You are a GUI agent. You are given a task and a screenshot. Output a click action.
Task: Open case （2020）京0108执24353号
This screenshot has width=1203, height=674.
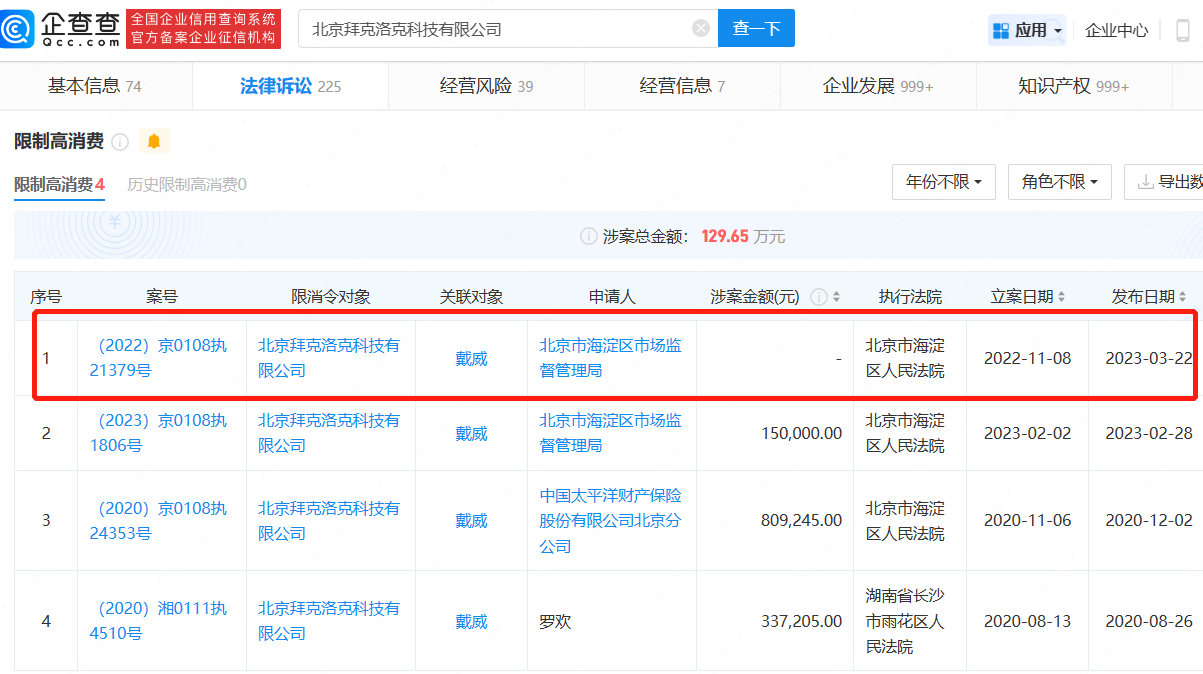pos(158,521)
